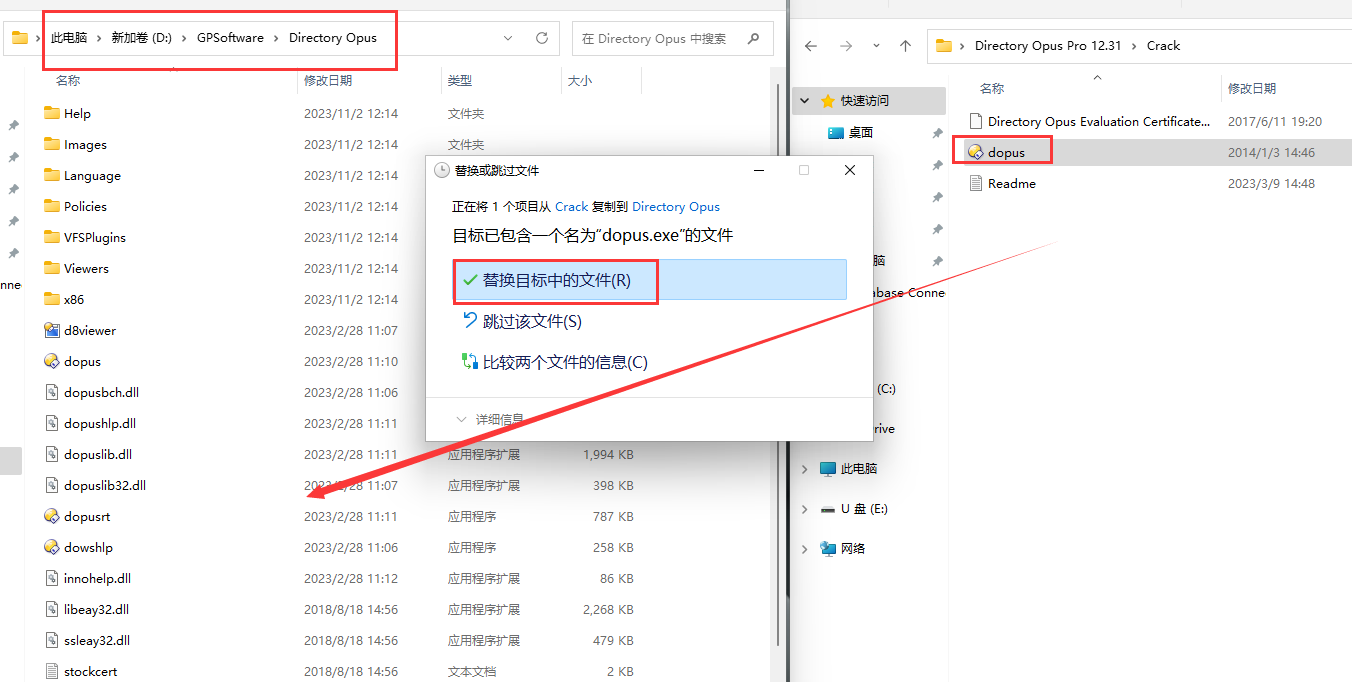Select the libeay32.dll file row
The width and height of the screenshot is (1352, 682).
pos(340,609)
